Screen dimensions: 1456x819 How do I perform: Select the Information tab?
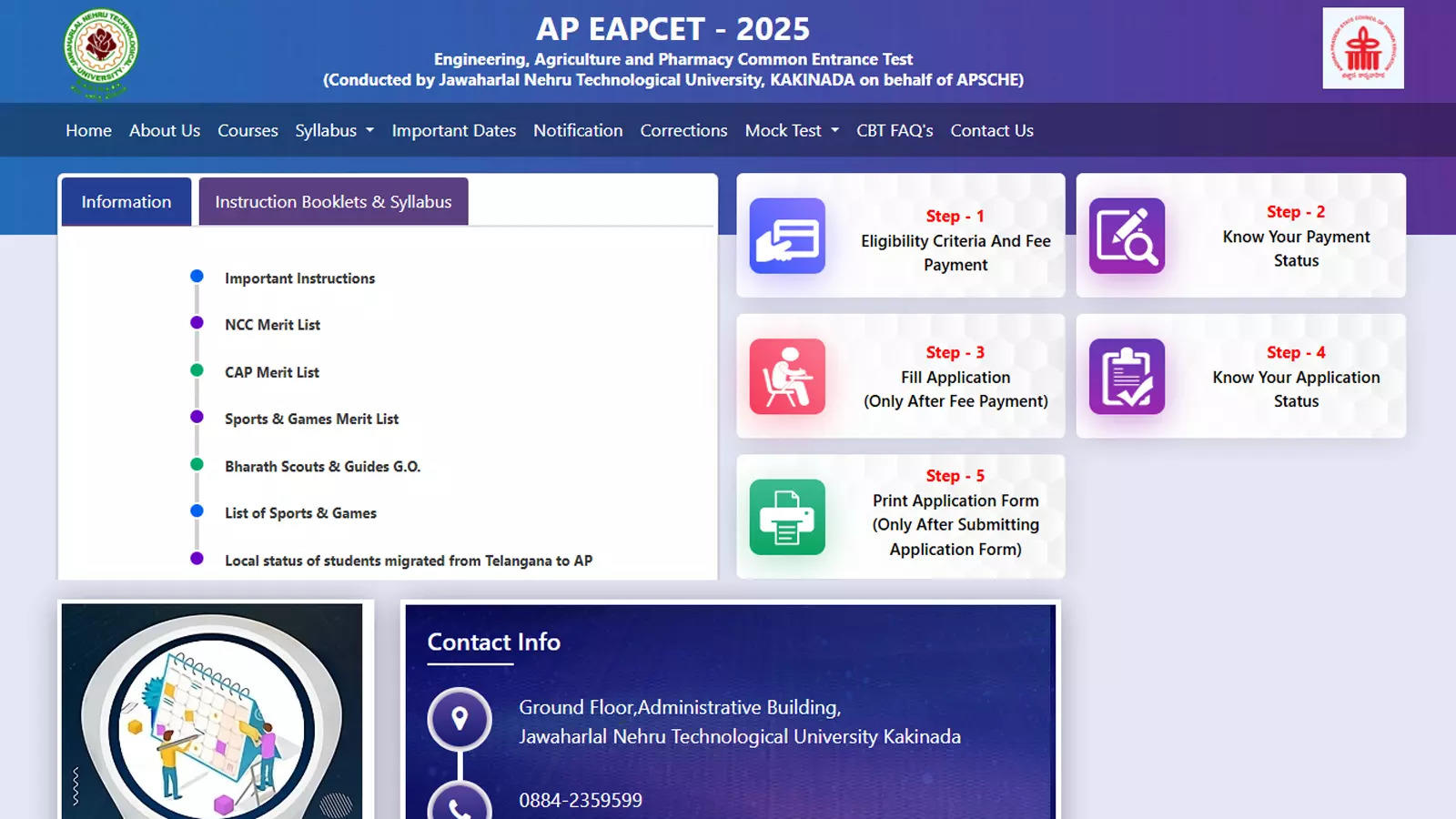click(126, 201)
